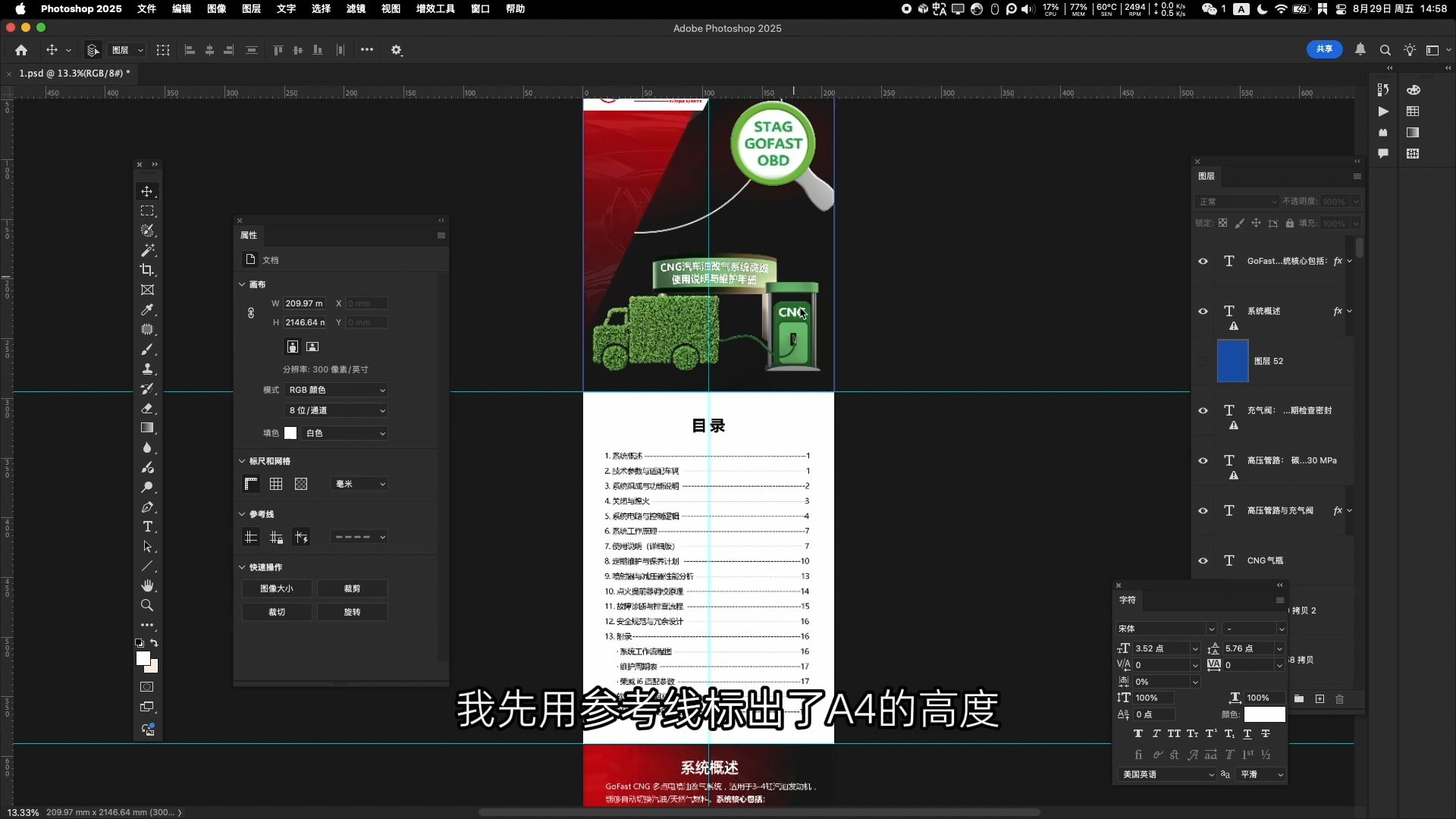Hide the CNG气瓶 text layer
The image size is (1456, 819).
tap(1203, 561)
